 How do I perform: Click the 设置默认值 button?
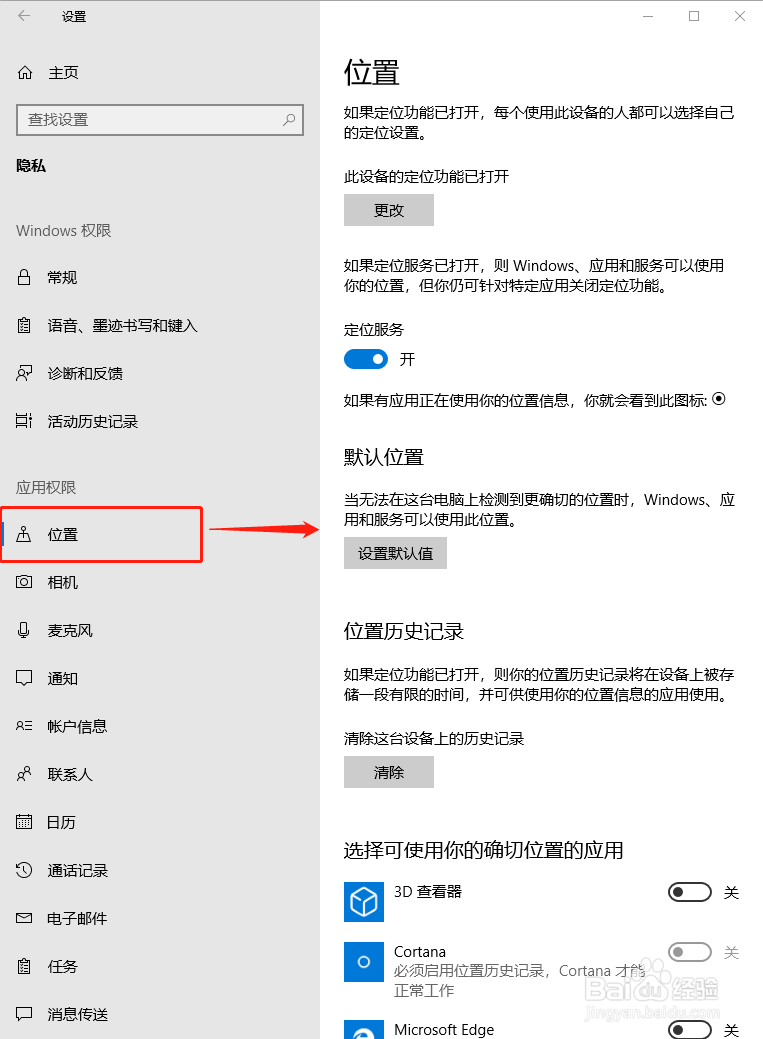tap(395, 553)
